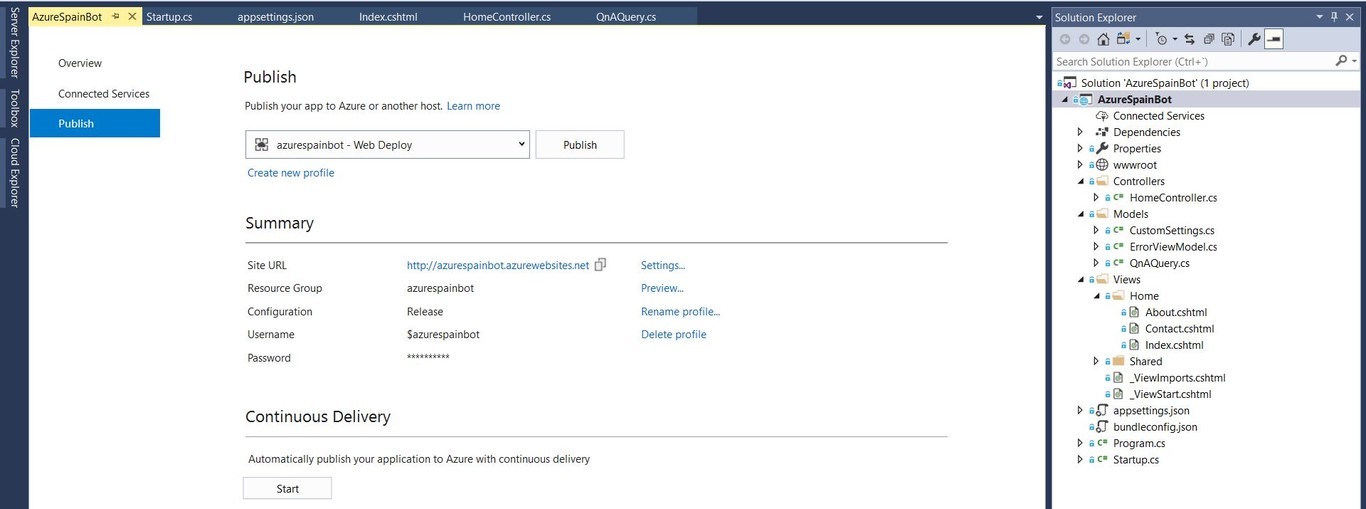The width and height of the screenshot is (1366, 509).
Task: Open the publish profile dropdown
Action: tap(521, 144)
